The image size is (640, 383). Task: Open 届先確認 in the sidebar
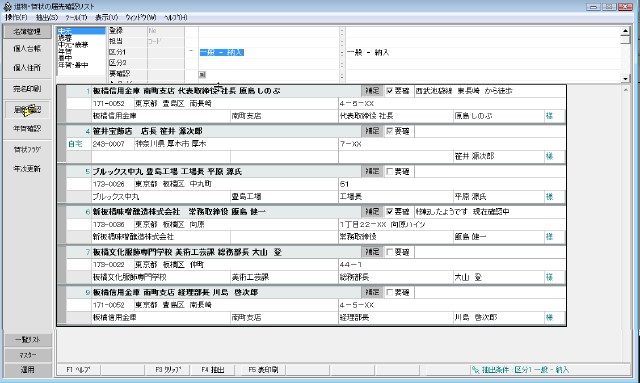(x=27, y=109)
